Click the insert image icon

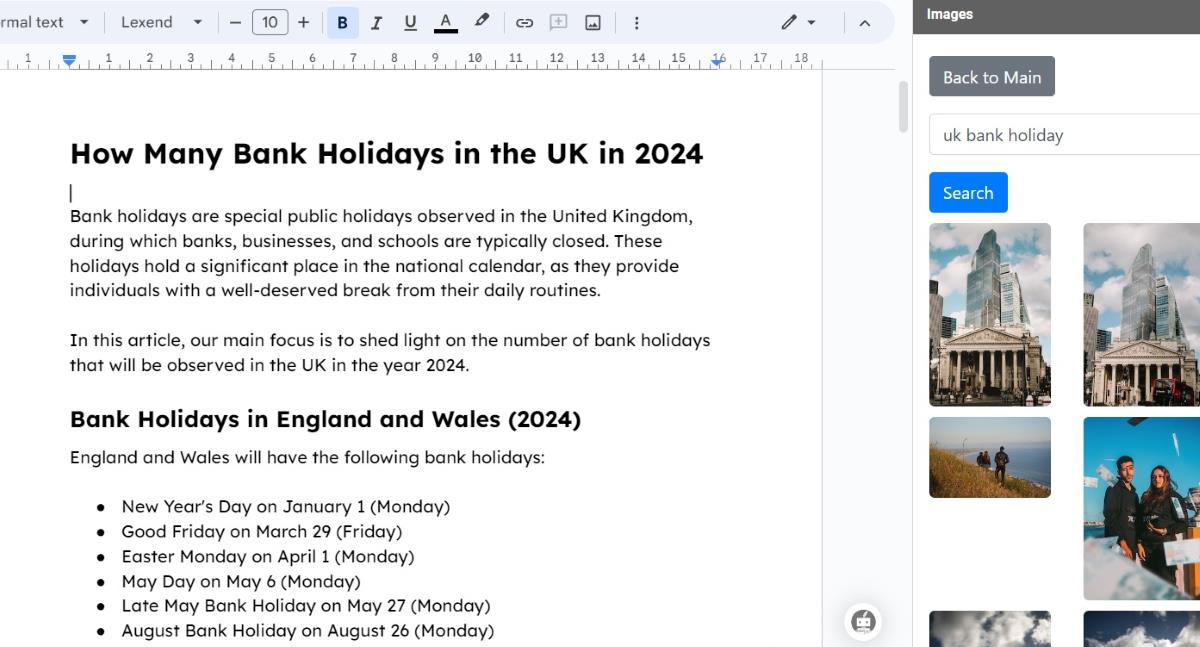coord(593,22)
